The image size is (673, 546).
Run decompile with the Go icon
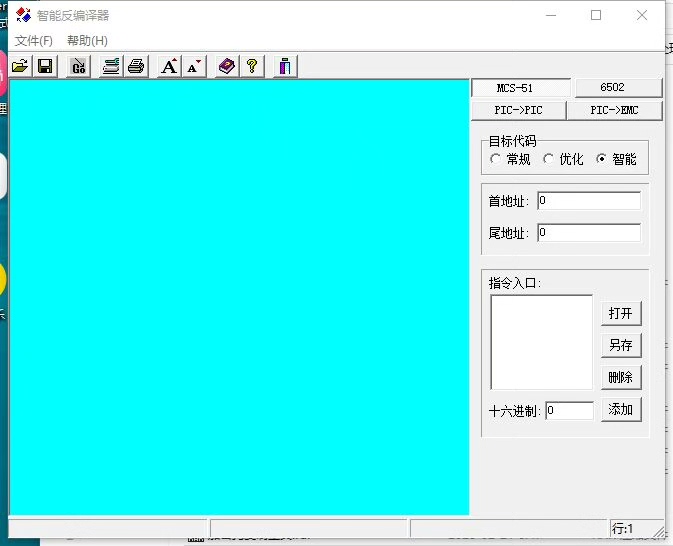point(79,67)
